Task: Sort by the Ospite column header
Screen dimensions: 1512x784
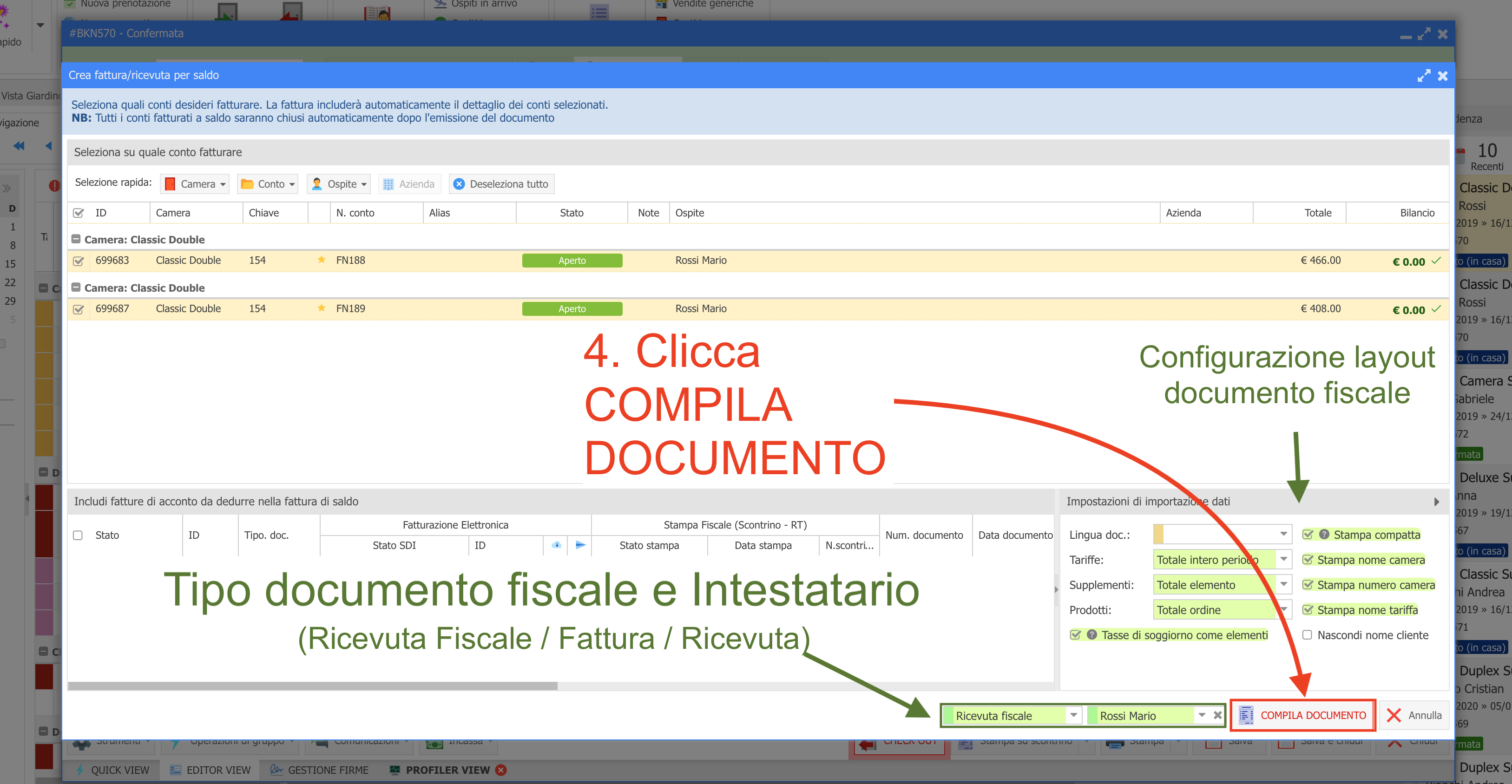Action: [914, 213]
